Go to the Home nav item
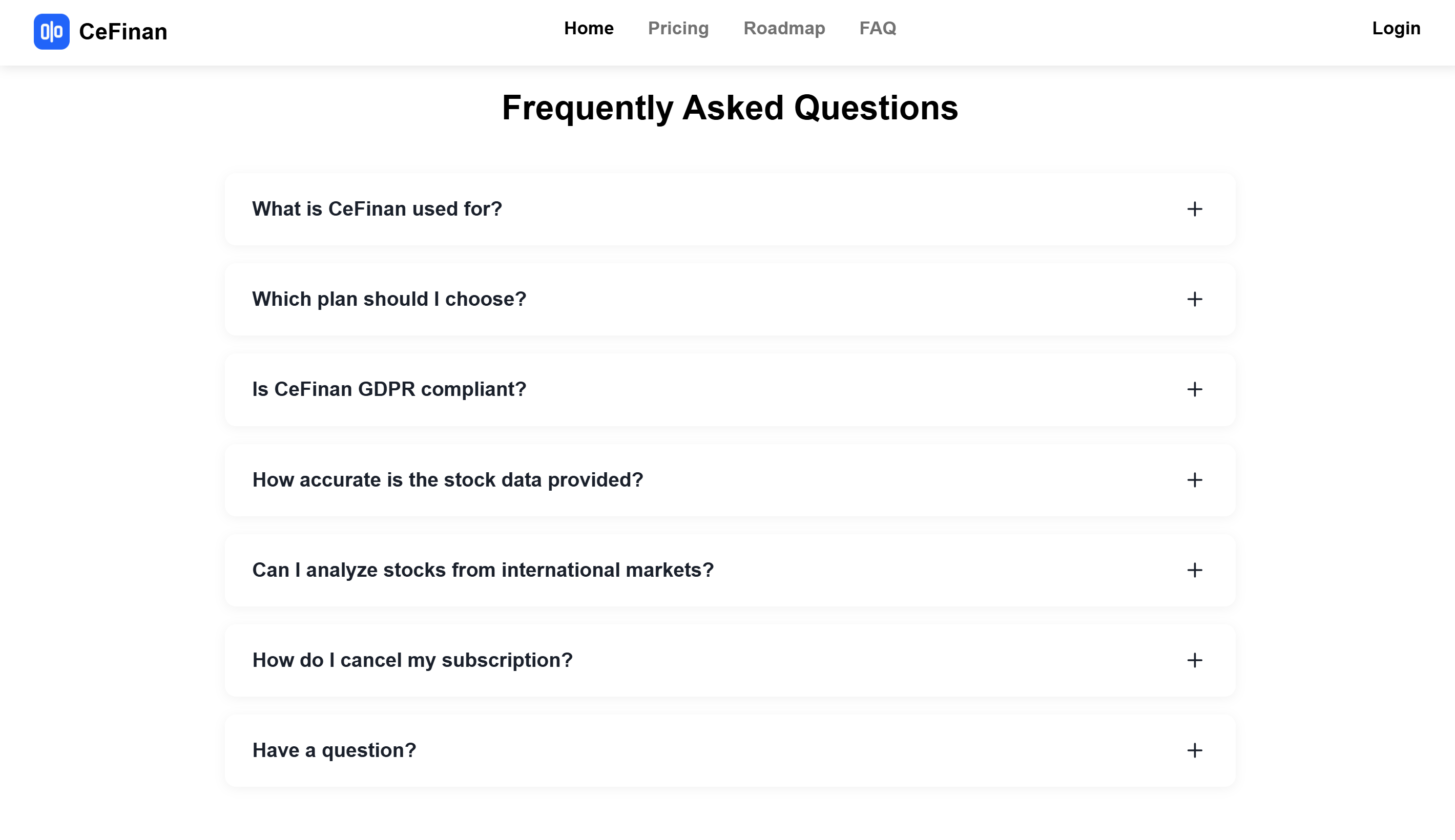Image resolution: width=1455 pixels, height=840 pixels. click(x=589, y=28)
